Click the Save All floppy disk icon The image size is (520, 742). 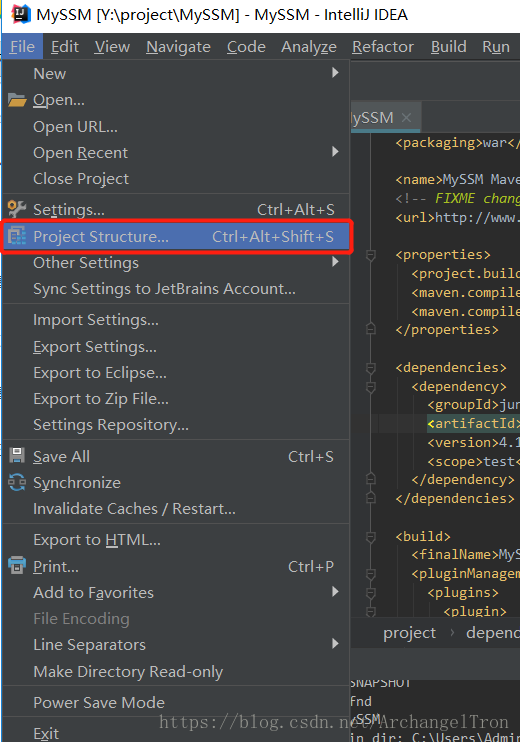pyautogui.click(x=17, y=456)
